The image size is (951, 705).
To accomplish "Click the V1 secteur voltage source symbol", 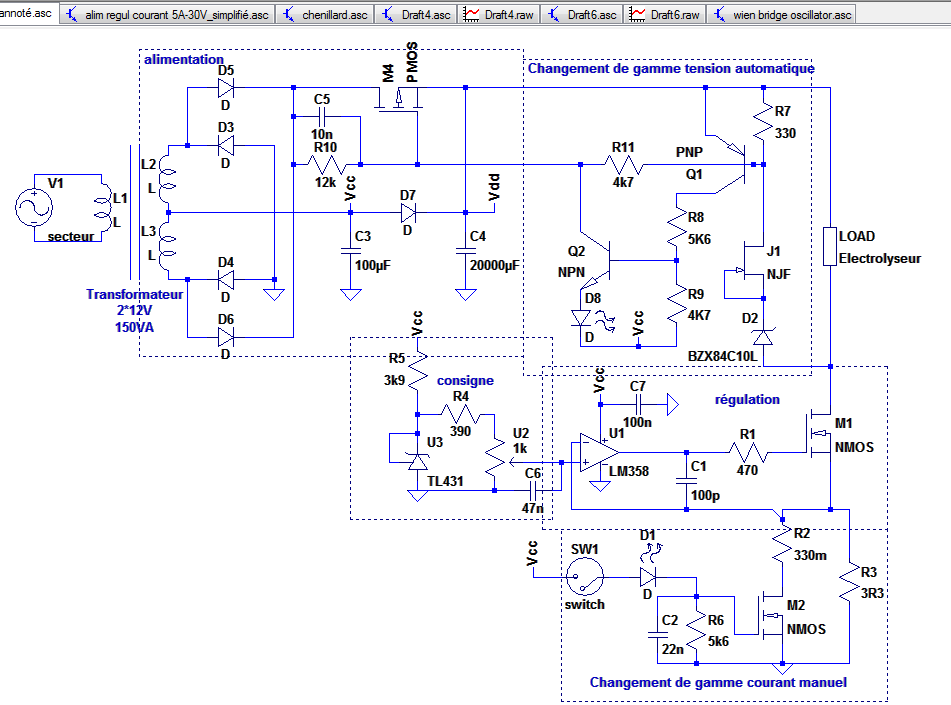I will click(x=34, y=207).
